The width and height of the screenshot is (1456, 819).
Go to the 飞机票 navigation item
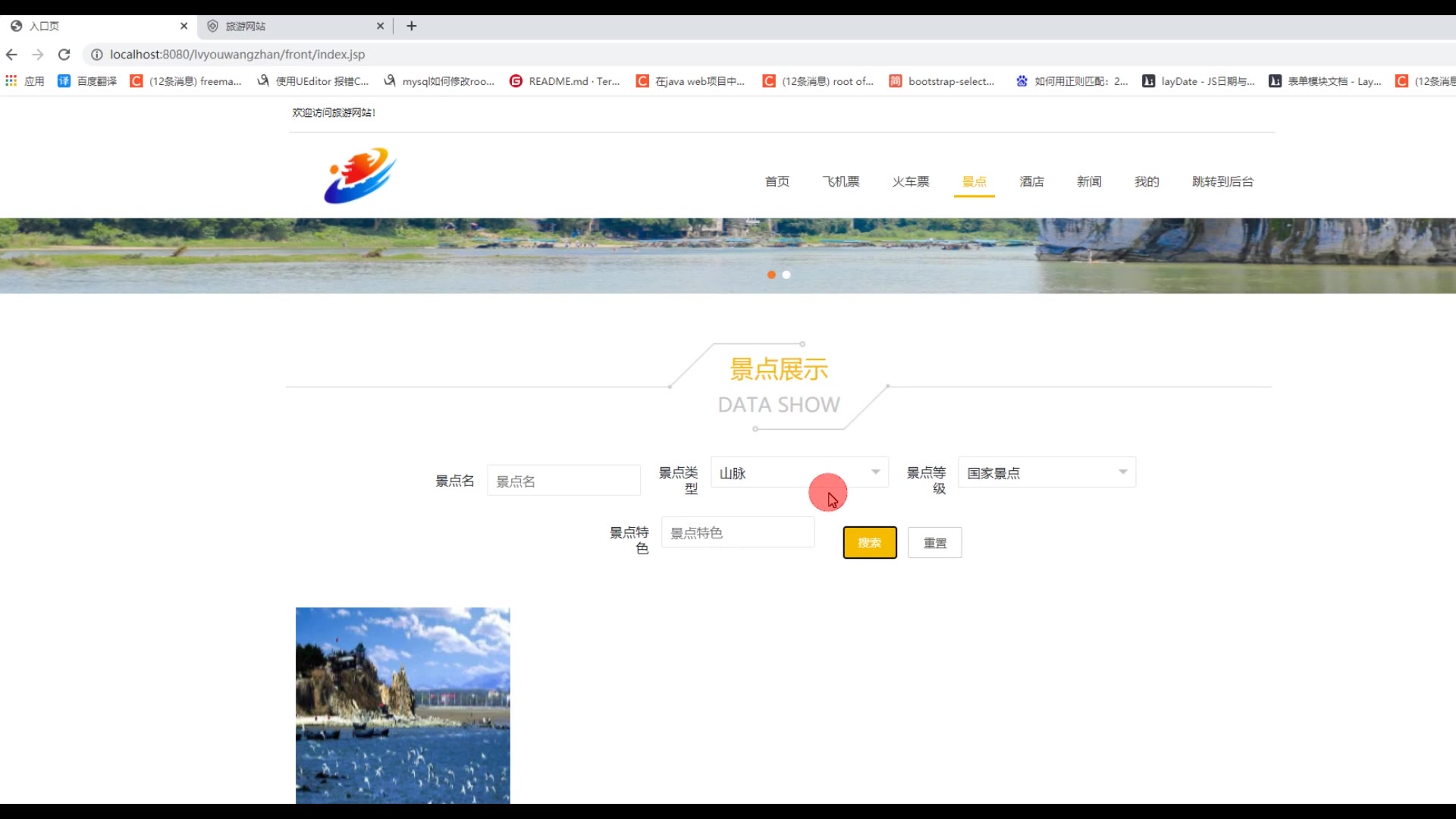841,181
